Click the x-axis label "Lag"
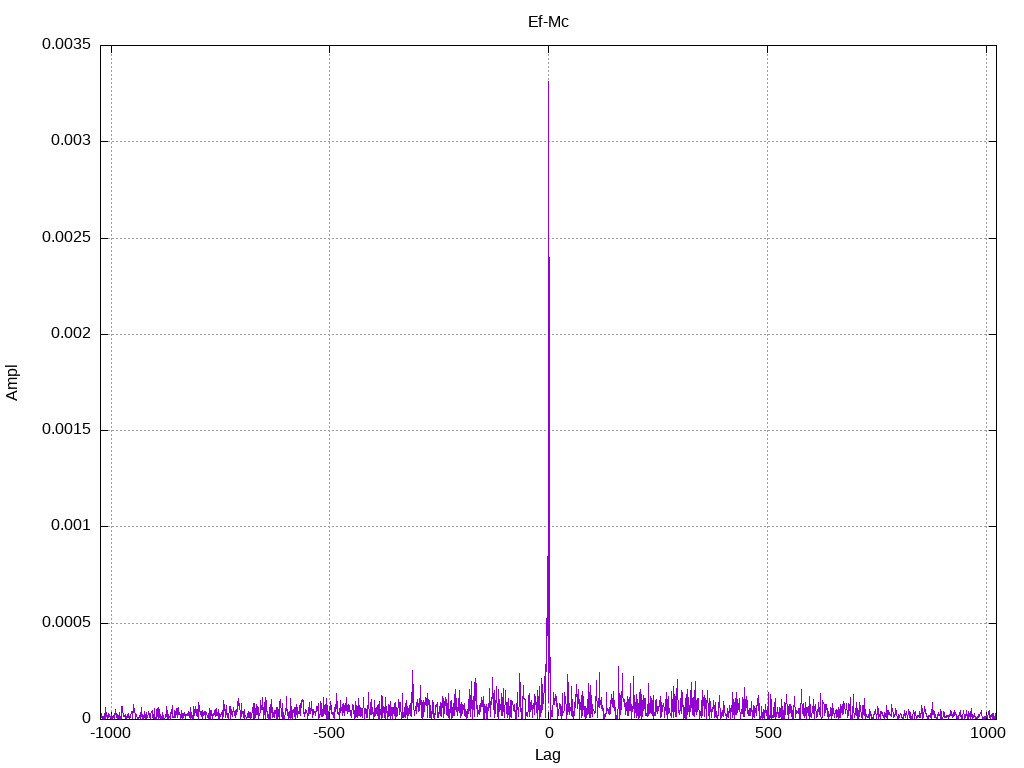The width and height of the screenshot is (1024, 768). pos(548,755)
